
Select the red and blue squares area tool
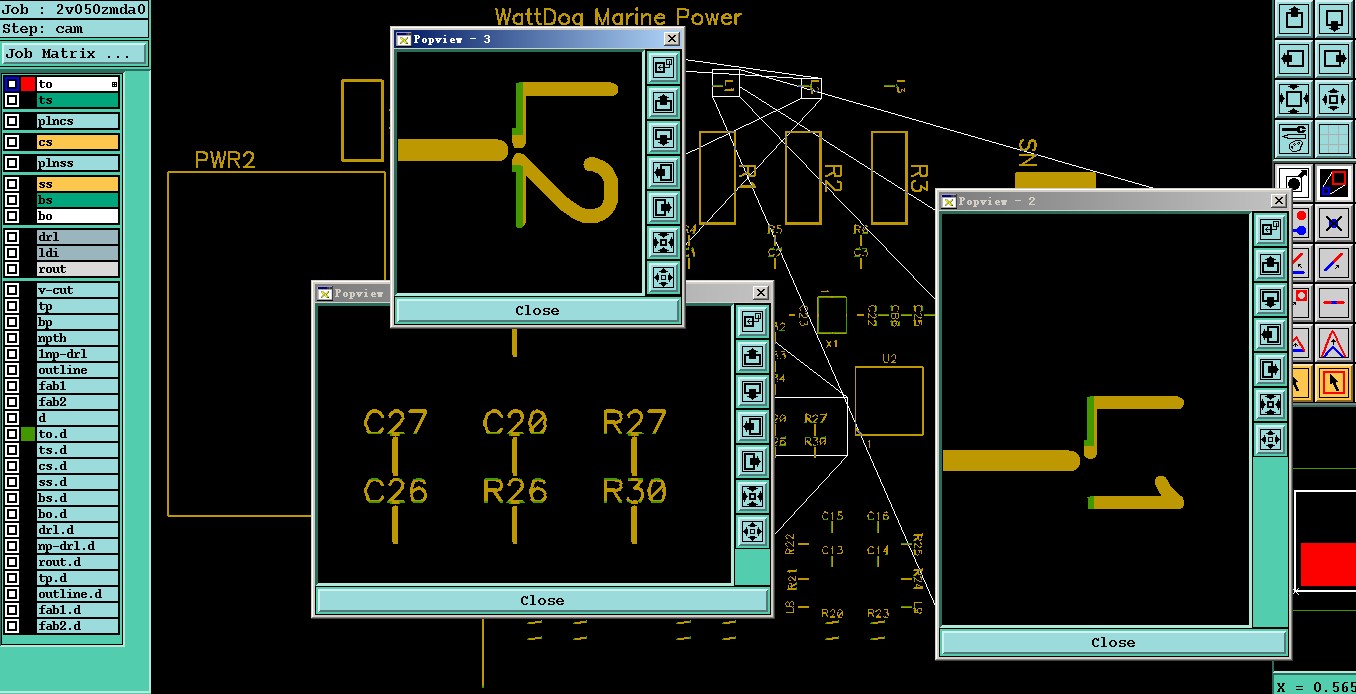coord(1334,182)
